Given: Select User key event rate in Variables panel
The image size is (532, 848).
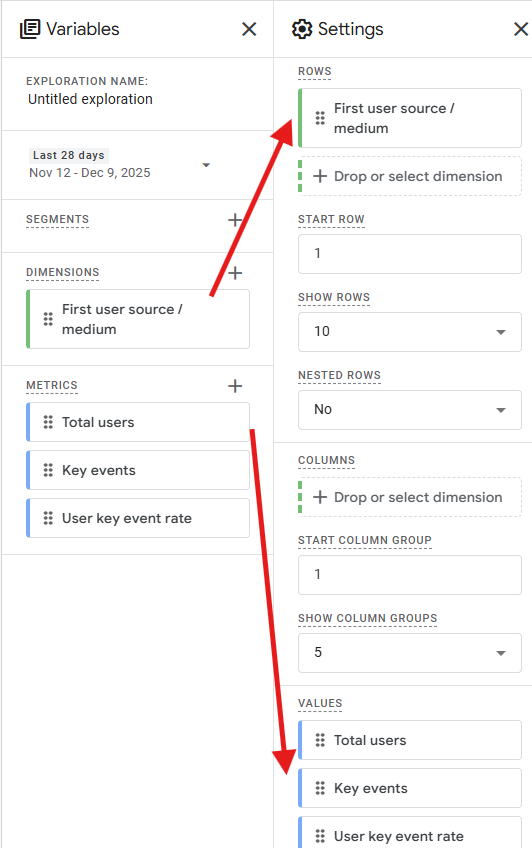Looking at the screenshot, I should (x=138, y=519).
